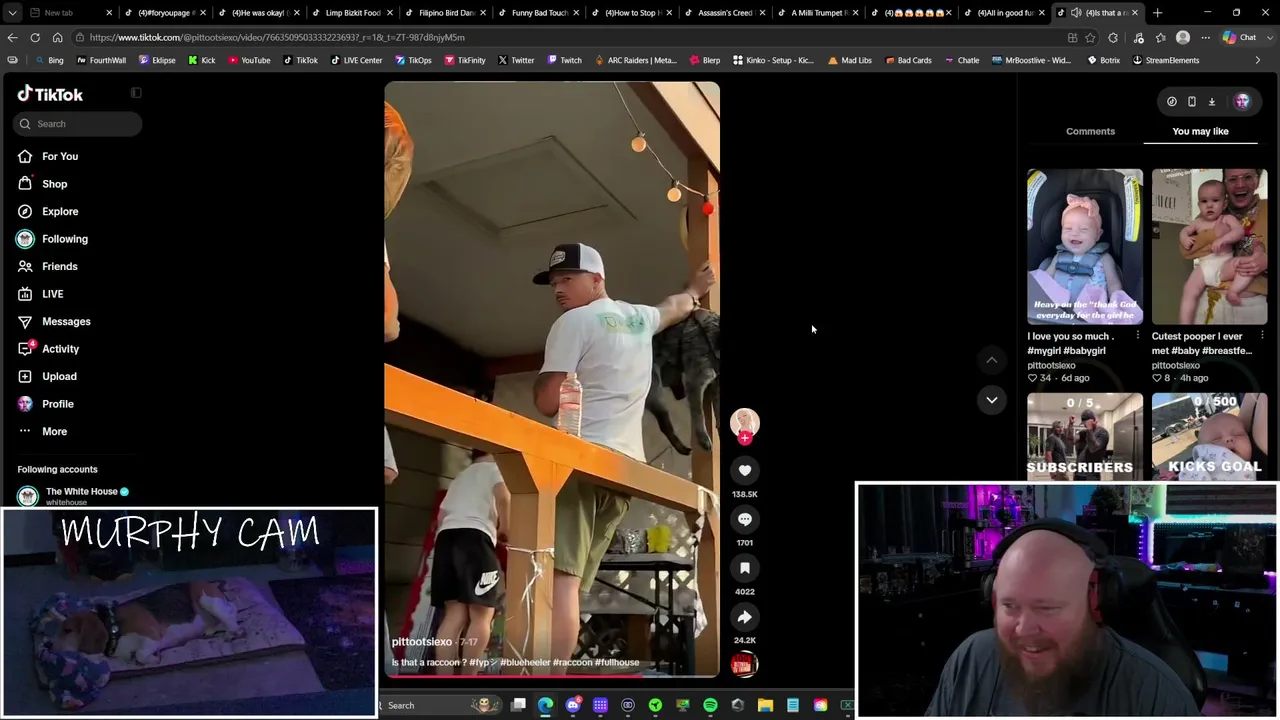The width and height of the screenshot is (1280, 720).
Task: Open the KICKS GOAL video thumbnail
Action: 1209,437
